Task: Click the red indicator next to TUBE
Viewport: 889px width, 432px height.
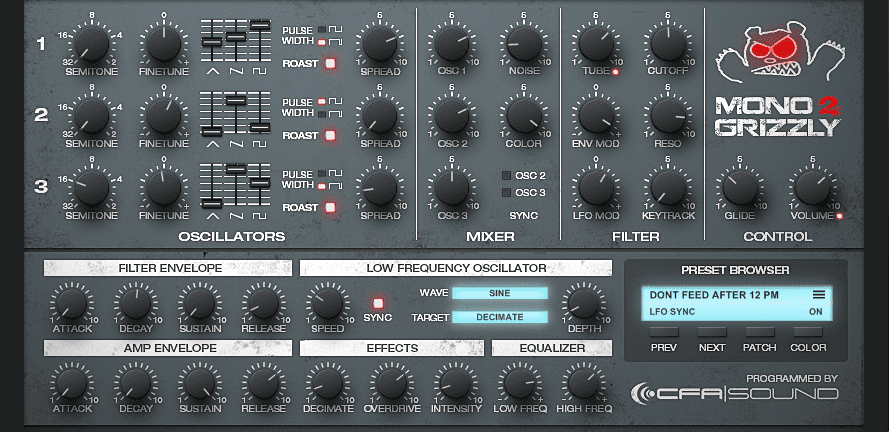Action: 615,71
